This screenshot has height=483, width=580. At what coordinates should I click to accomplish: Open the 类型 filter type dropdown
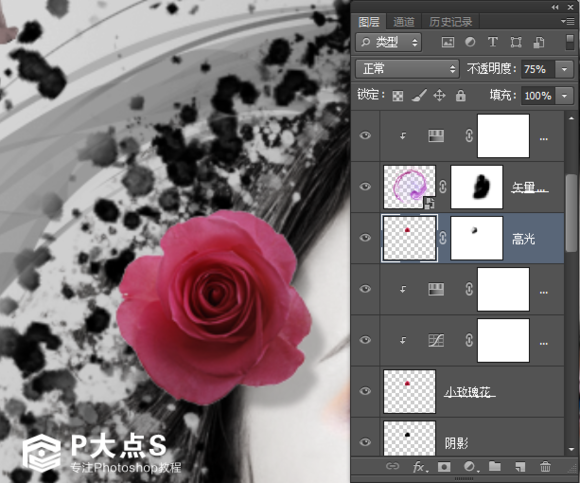pyautogui.click(x=388, y=42)
